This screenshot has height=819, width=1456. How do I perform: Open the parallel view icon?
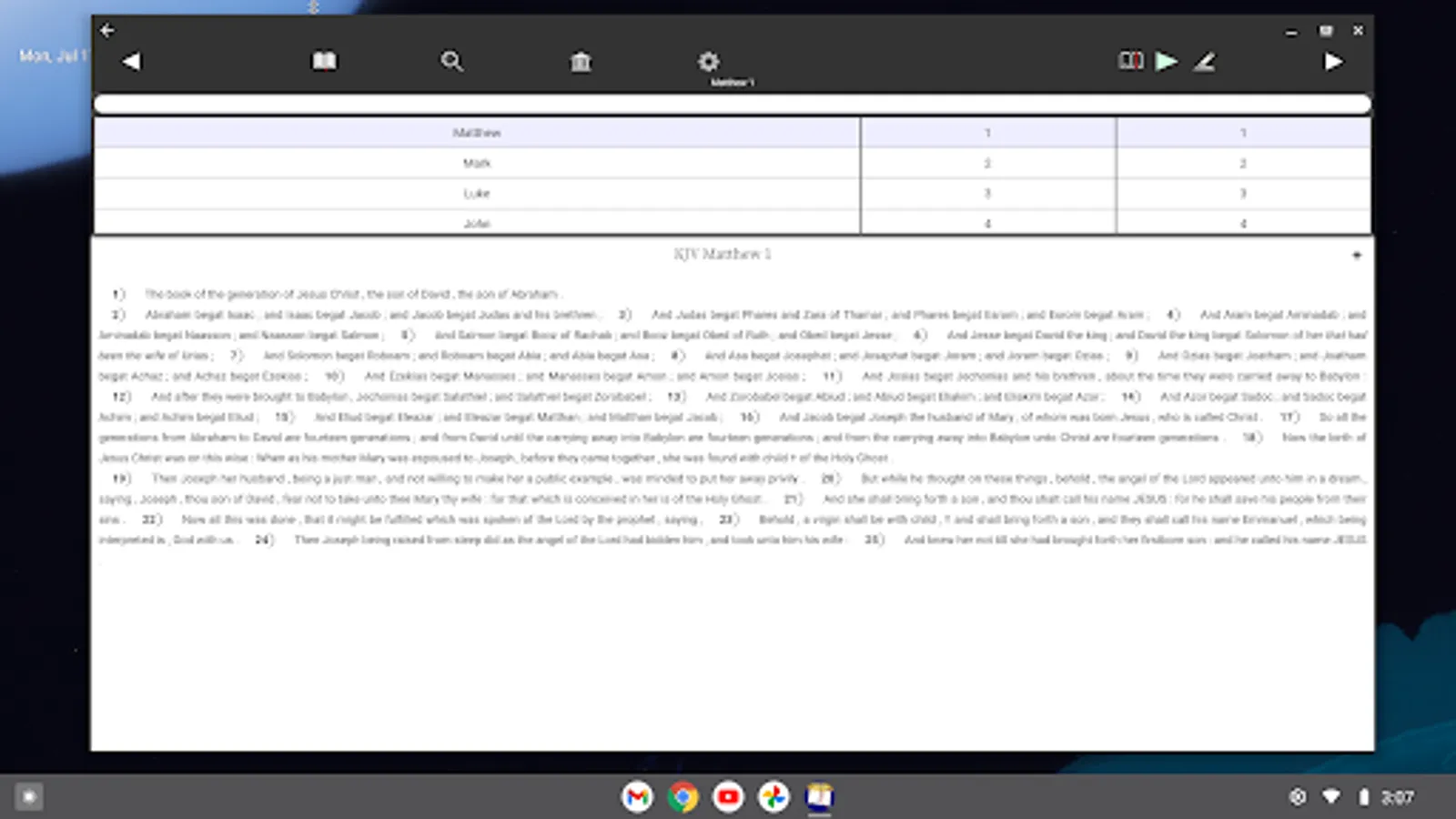point(1130,61)
